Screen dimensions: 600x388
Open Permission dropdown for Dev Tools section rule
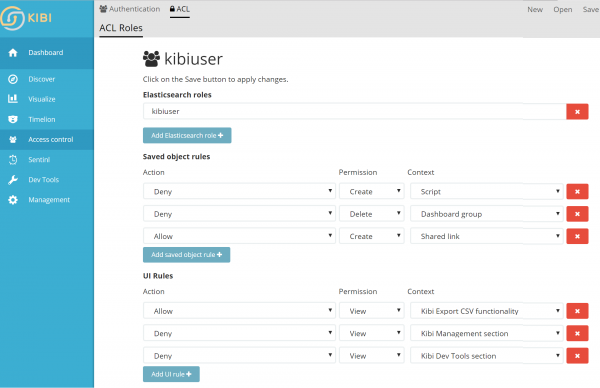pos(371,355)
